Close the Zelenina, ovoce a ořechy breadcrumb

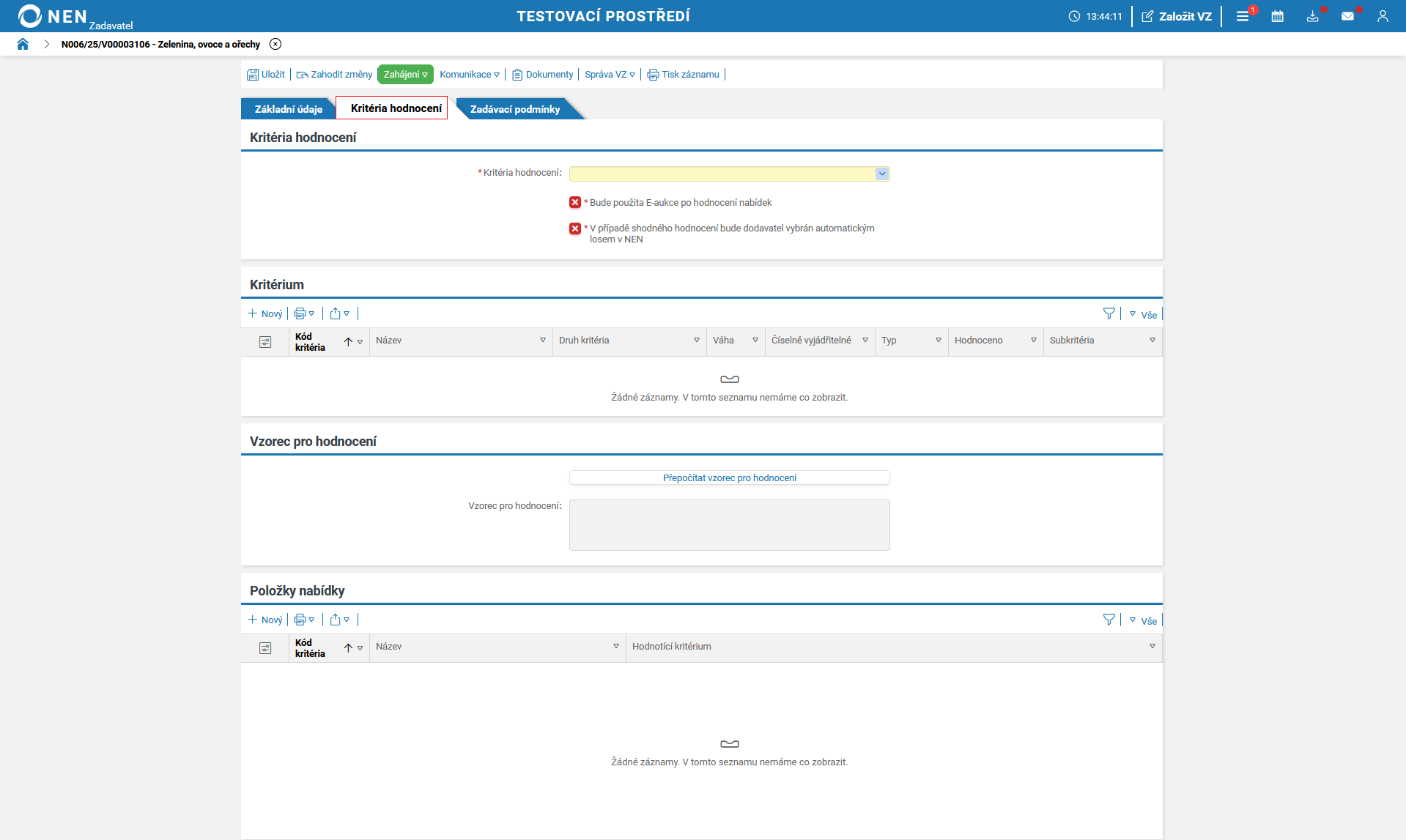(275, 44)
